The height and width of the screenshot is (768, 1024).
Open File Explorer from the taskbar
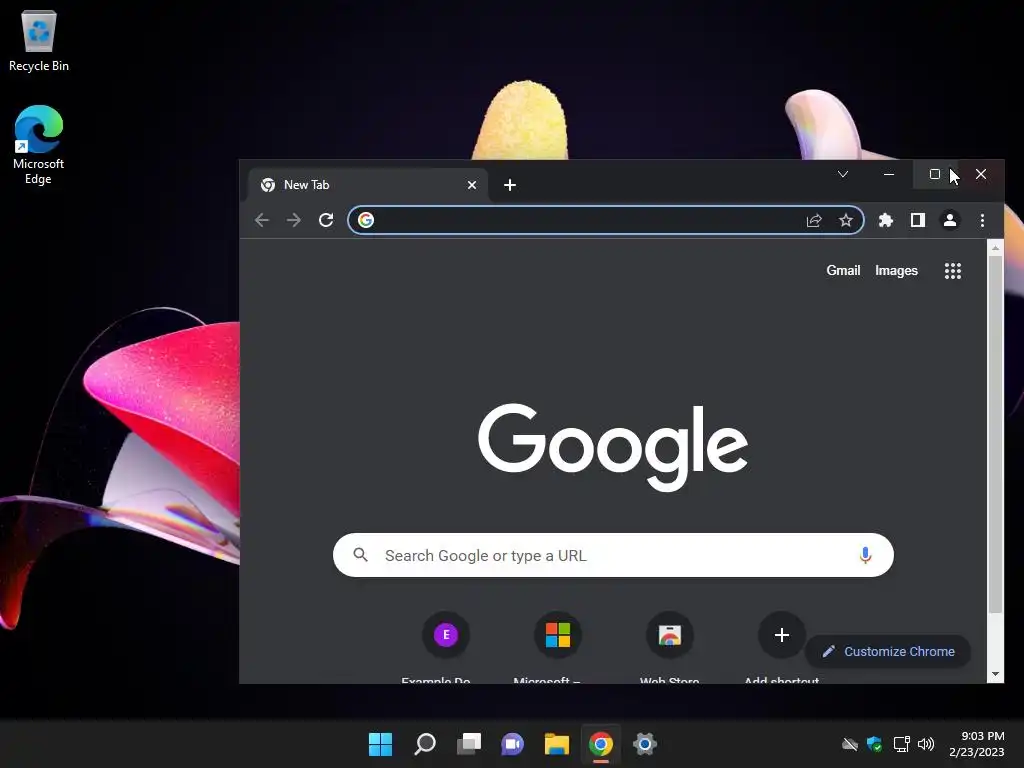pyautogui.click(x=556, y=743)
